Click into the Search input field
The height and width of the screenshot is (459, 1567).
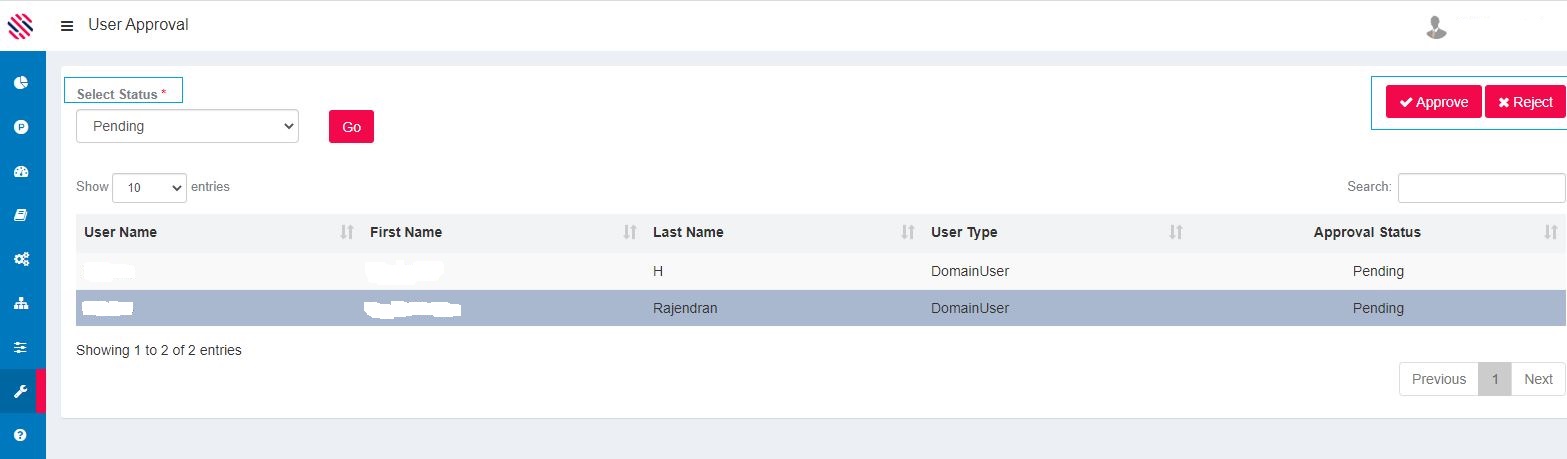[x=1481, y=187]
